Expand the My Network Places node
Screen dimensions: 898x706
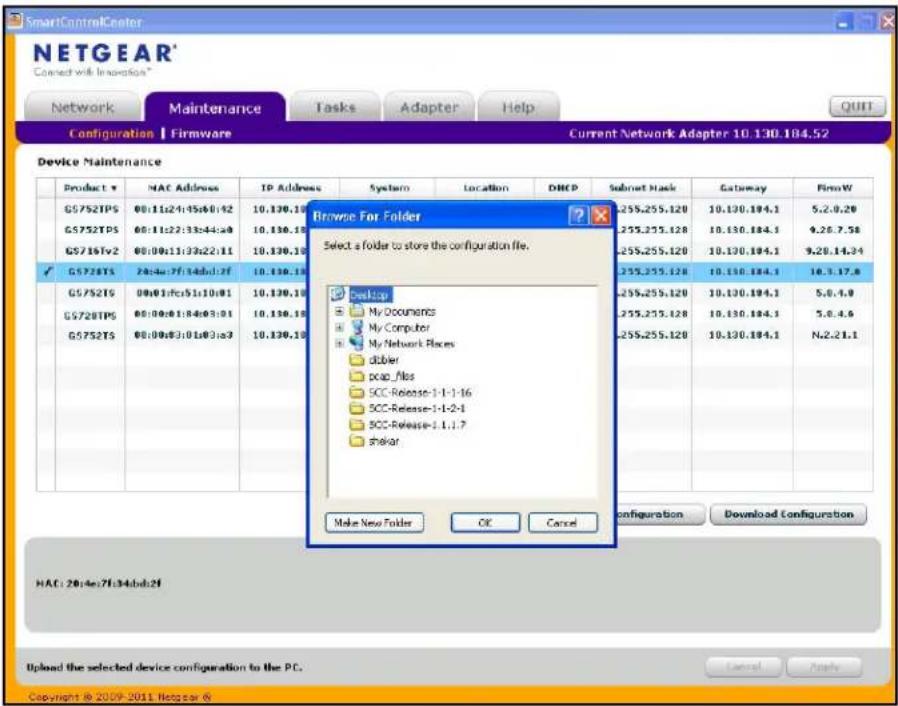click(339, 344)
